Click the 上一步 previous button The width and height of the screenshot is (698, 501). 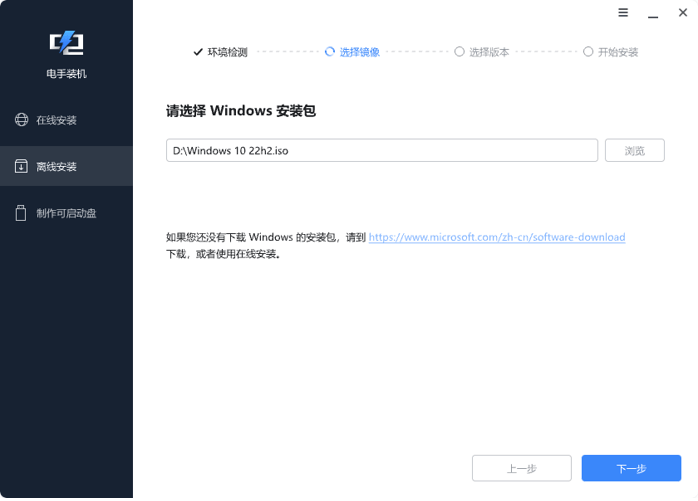pyautogui.click(x=522, y=468)
